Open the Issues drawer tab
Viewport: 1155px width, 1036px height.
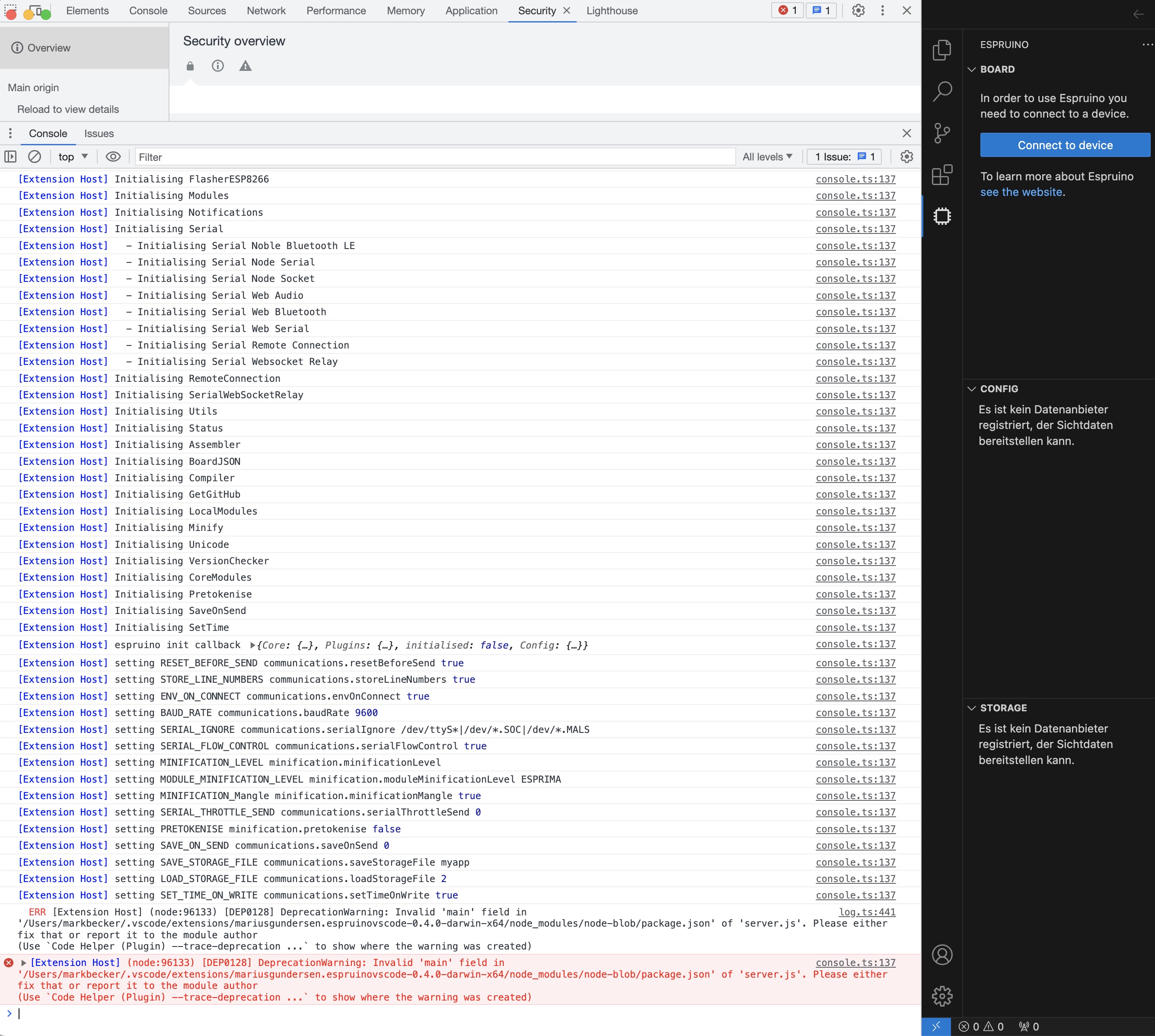pyautogui.click(x=99, y=133)
